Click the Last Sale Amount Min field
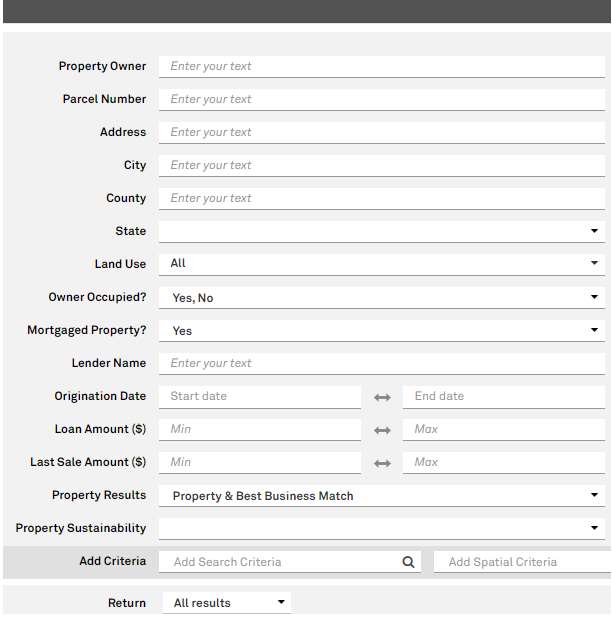Screen dimensions: 612x626 coord(260,462)
